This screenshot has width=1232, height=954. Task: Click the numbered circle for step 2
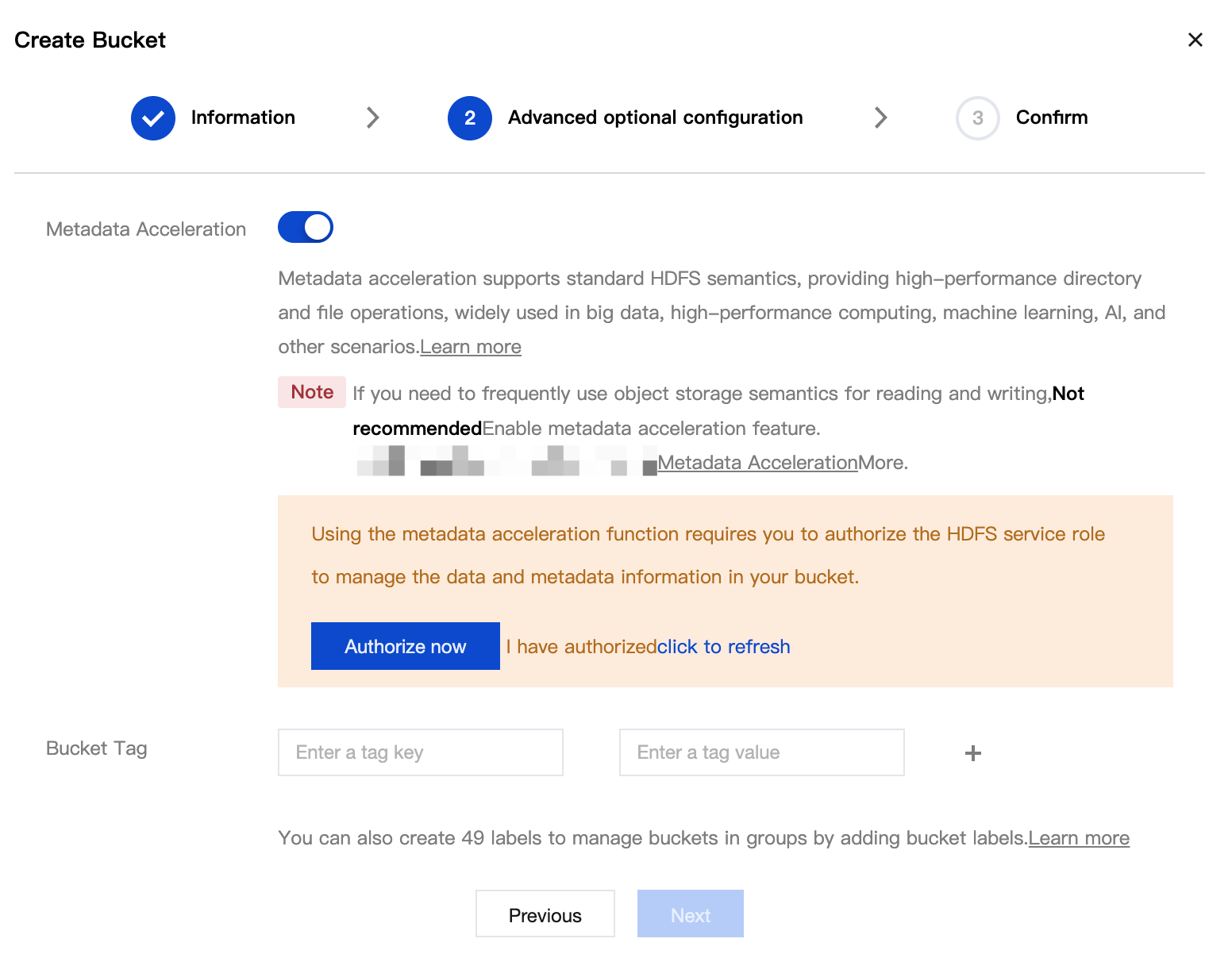(x=470, y=117)
